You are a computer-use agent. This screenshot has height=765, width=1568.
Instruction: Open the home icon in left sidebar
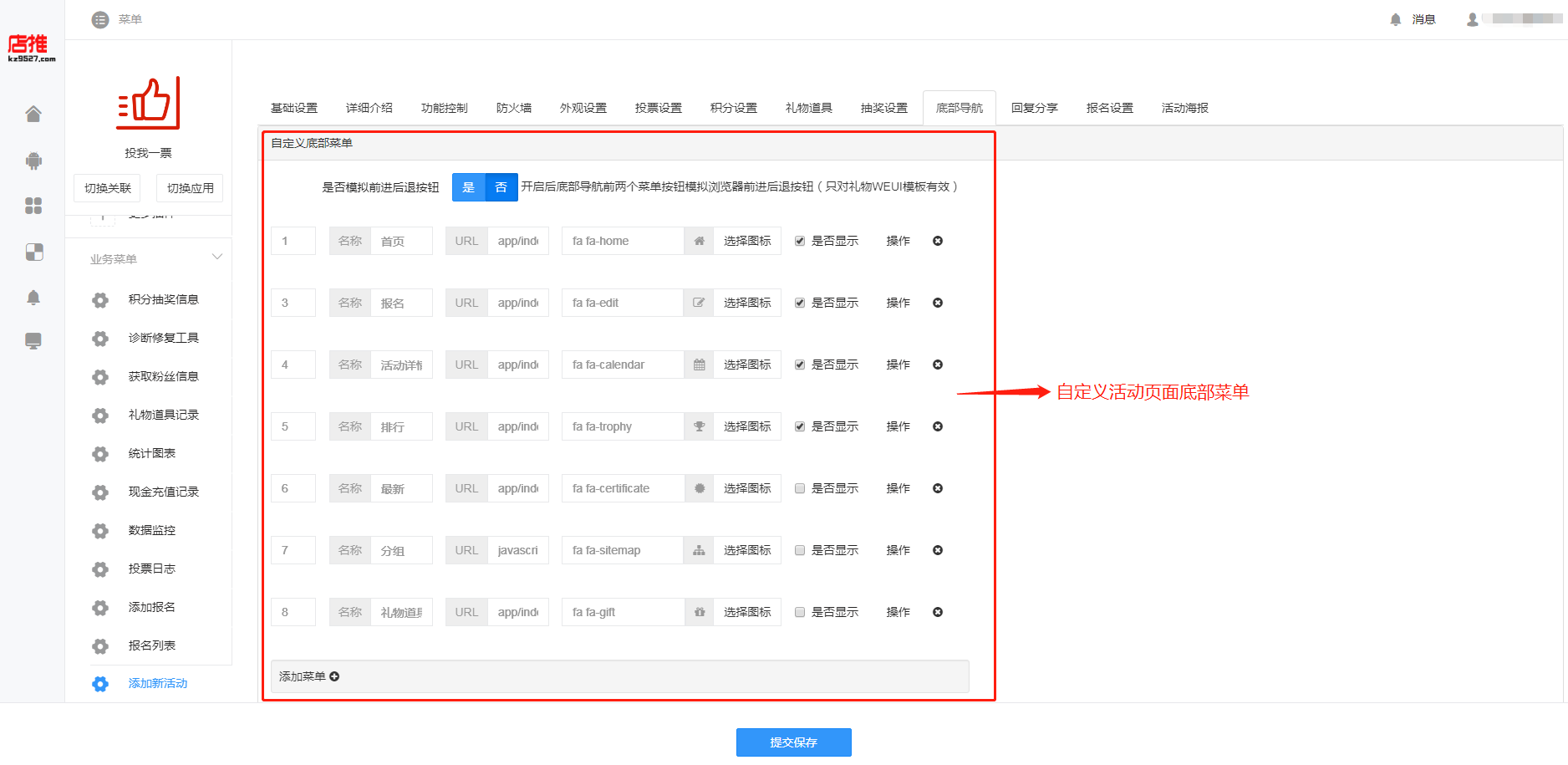click(33, 114)
